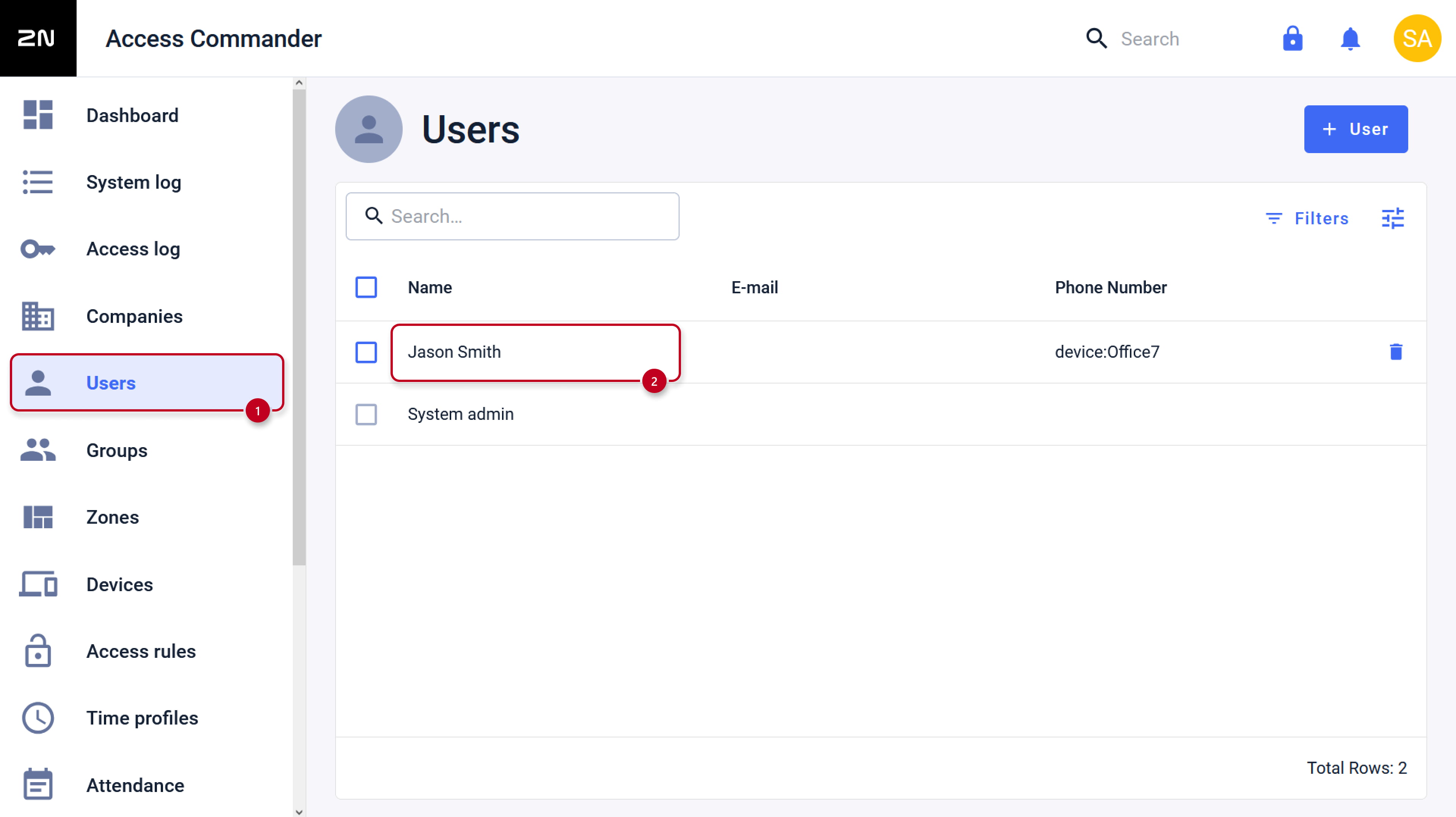Click the Access rules padlock icon

coord(38,650)
